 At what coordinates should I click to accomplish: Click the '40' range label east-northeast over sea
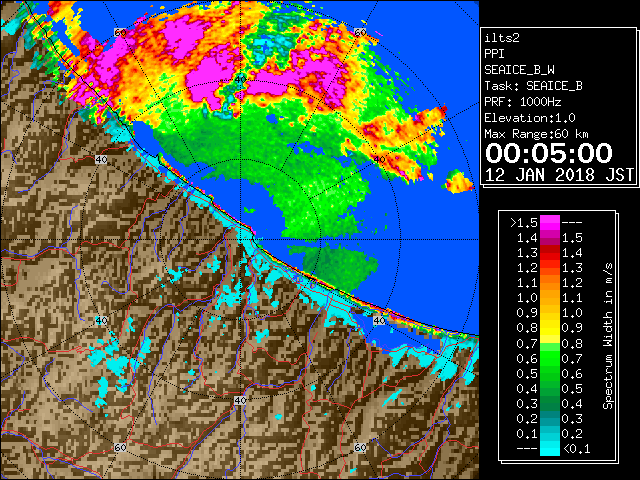[x=380, y=160]
